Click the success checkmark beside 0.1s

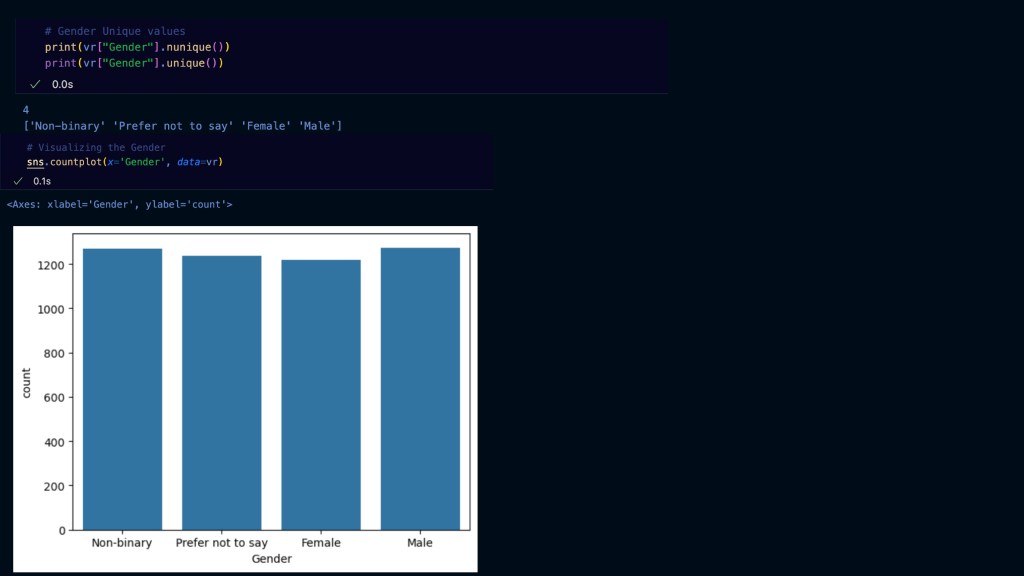click(17, 181)
